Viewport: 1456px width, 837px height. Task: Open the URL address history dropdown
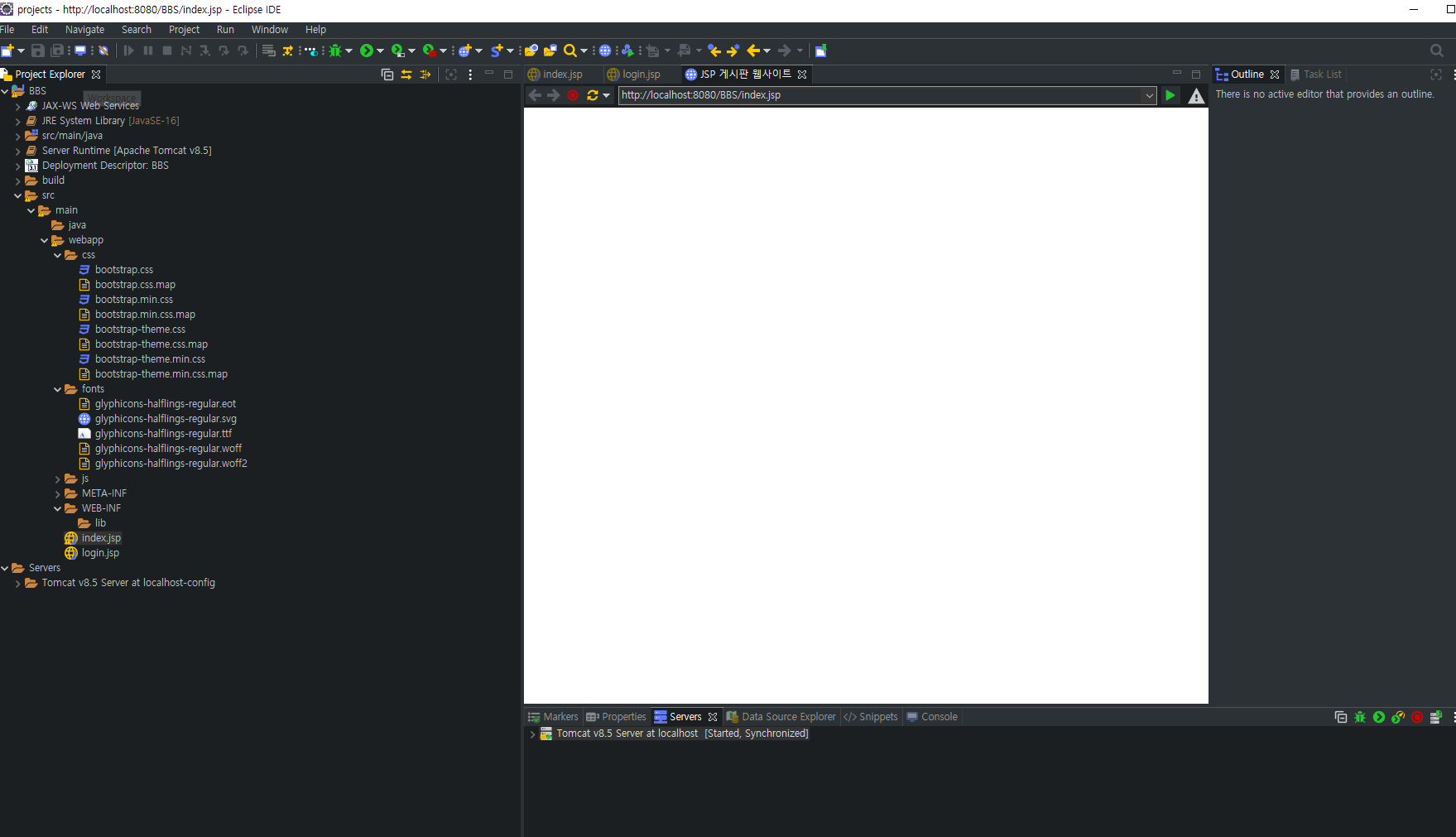[1149, 95]
